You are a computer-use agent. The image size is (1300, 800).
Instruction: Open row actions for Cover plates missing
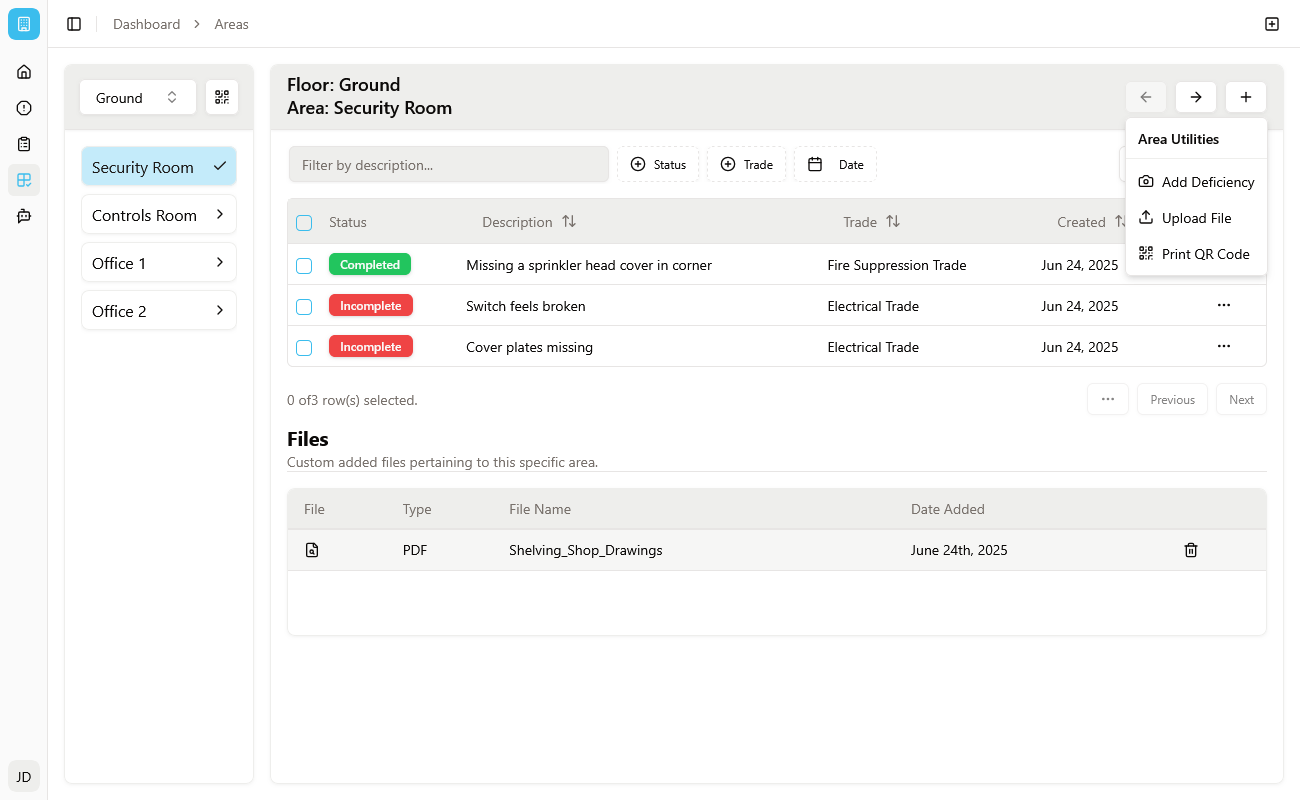tap(1224, 346)
